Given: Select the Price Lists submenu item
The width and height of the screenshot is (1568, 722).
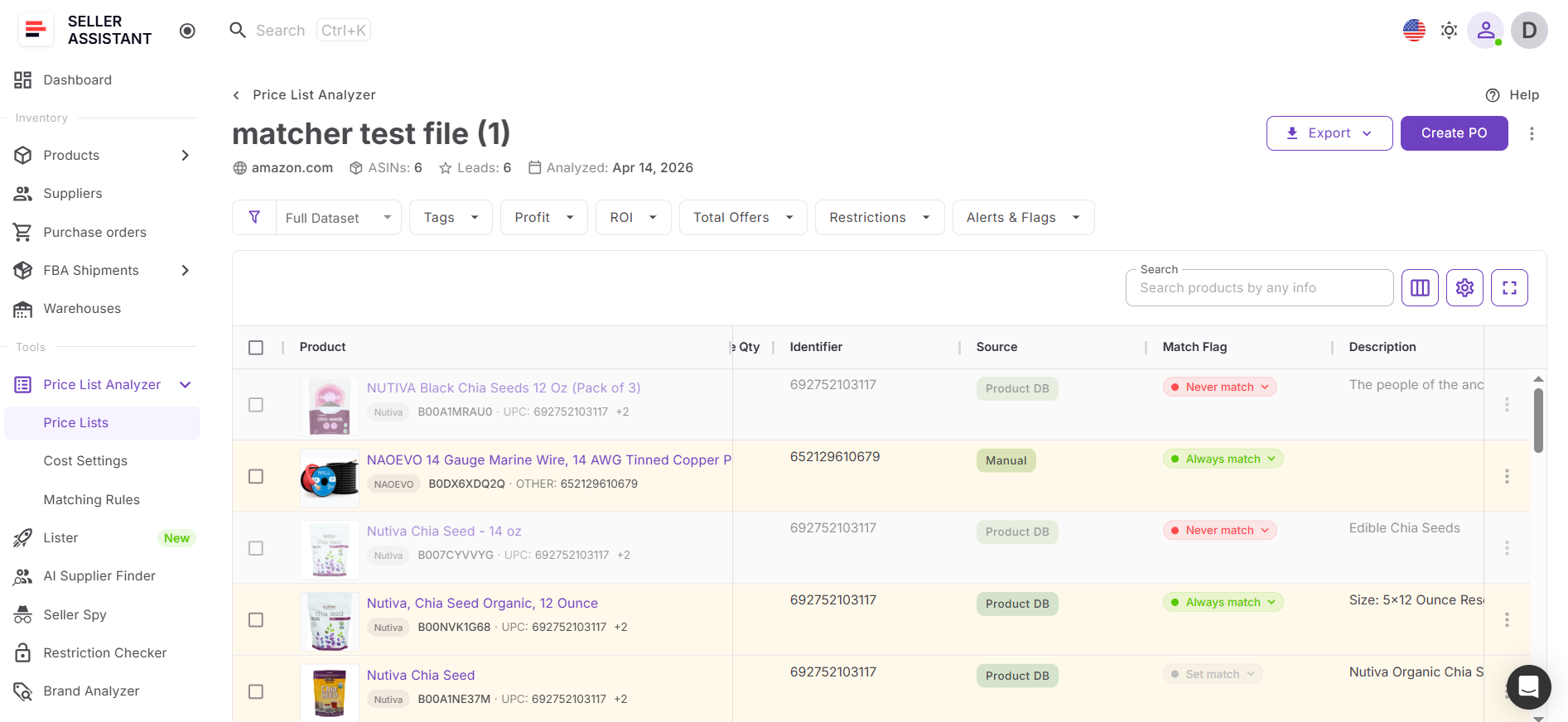Looking at the screenshot, I should click(x=102, y=422).
